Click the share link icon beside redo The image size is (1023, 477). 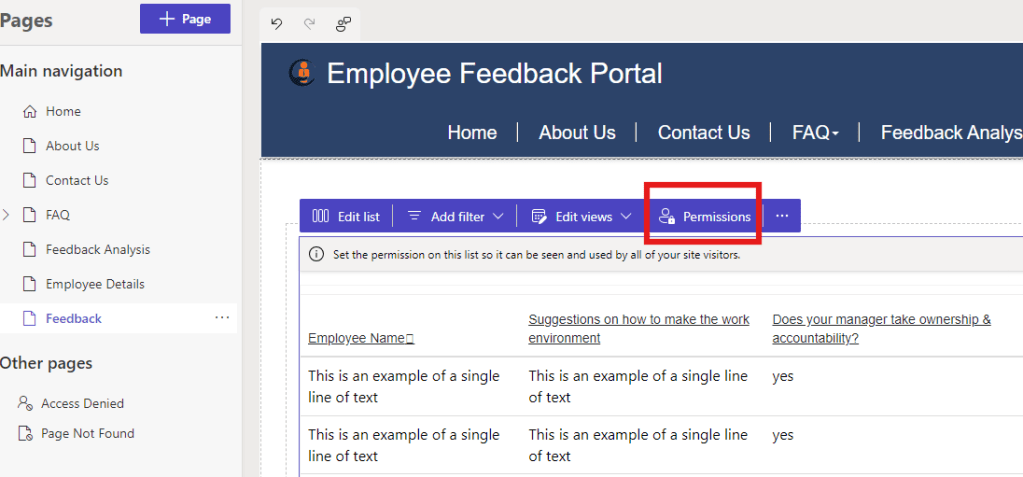[x=343, y=23]
